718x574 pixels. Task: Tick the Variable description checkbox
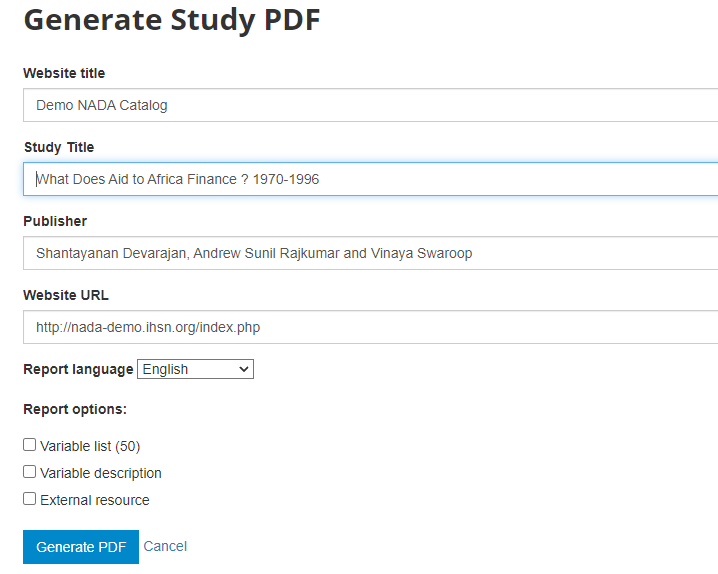[x=29, y=471]
